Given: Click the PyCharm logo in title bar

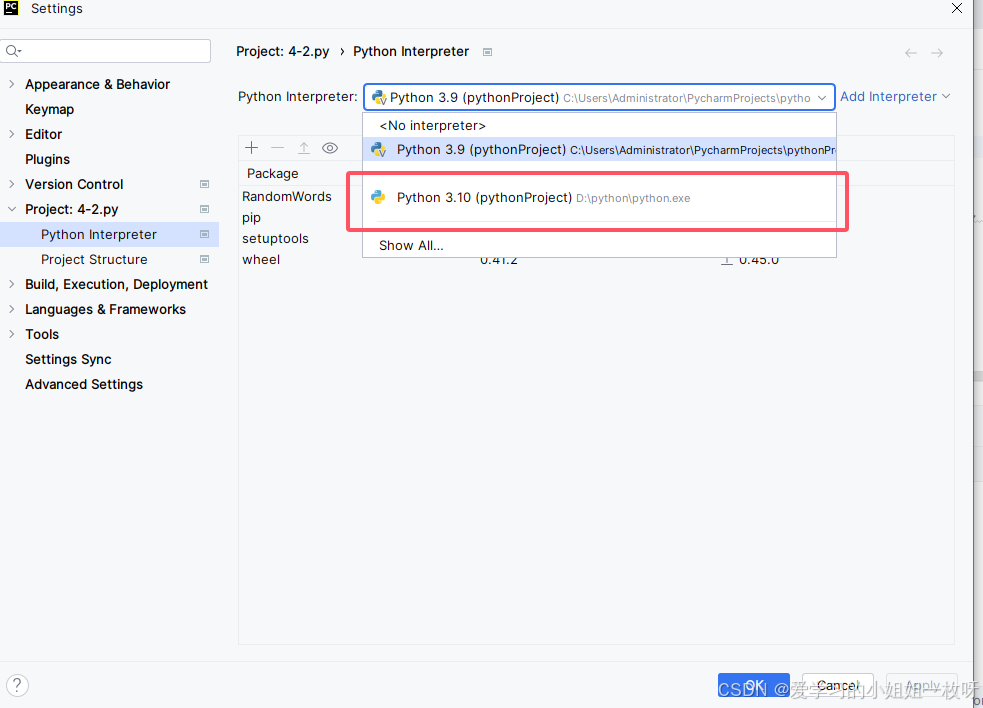Looking at the screenshot, I should [x=11, y=8].
